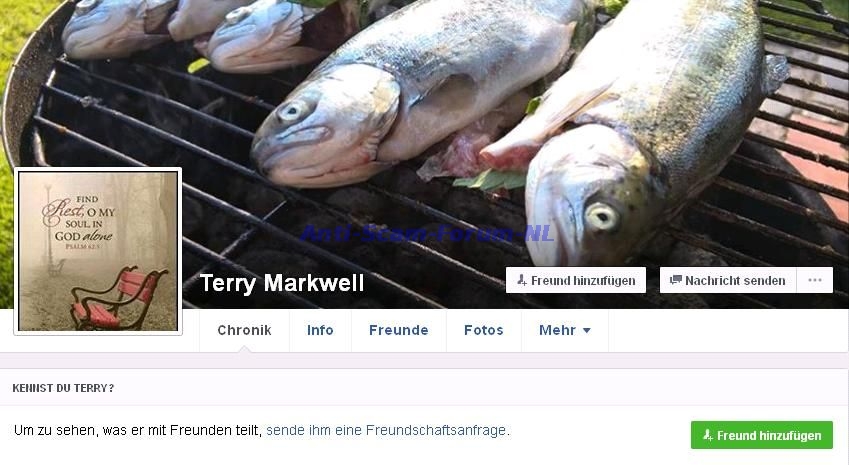The height and width of the screenshot is (465, 849).
Task: Follow the 'sende ihm eine Freundschaftsanfrage' link
Action: 387,430
